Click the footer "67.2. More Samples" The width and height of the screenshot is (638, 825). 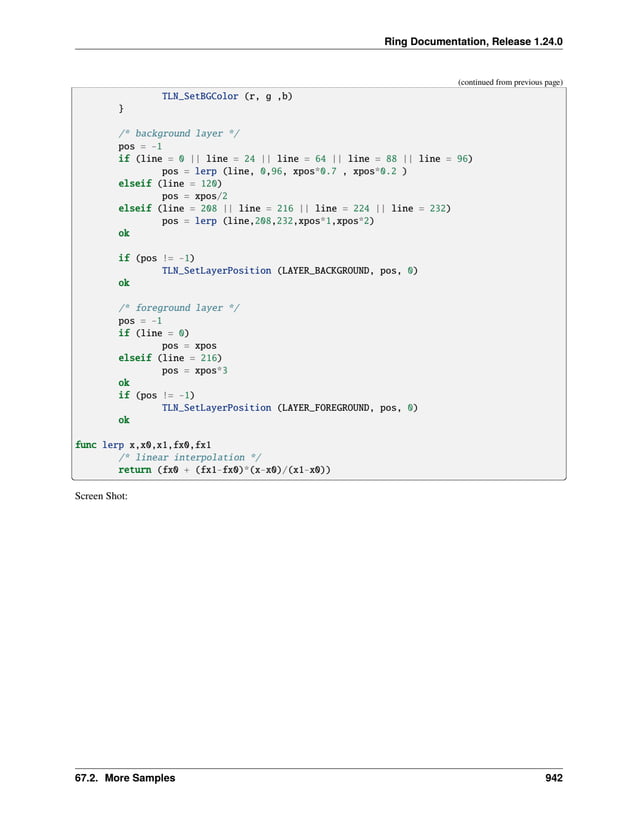(125, 778)
